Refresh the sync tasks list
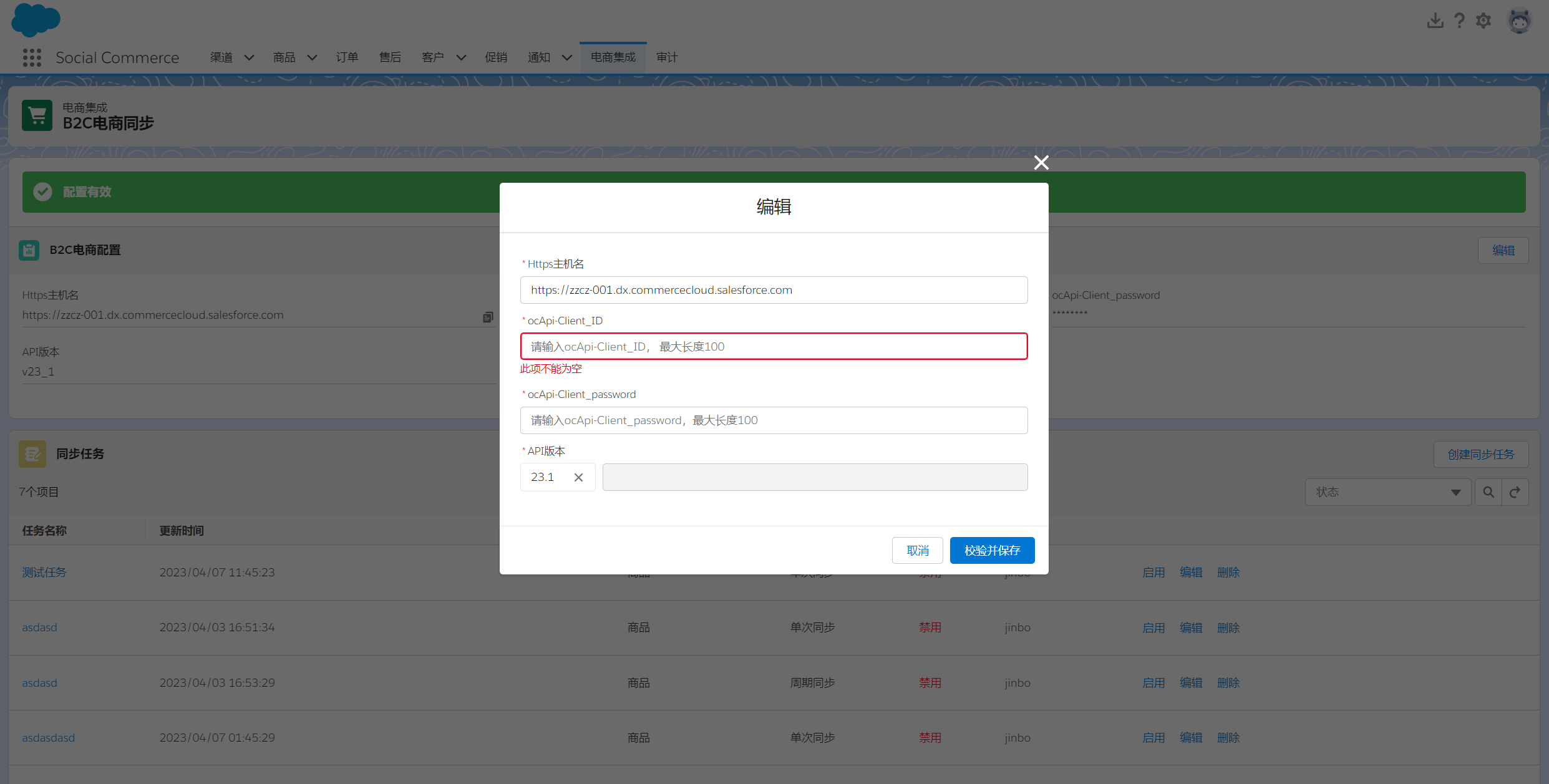 coord(1515,492)
